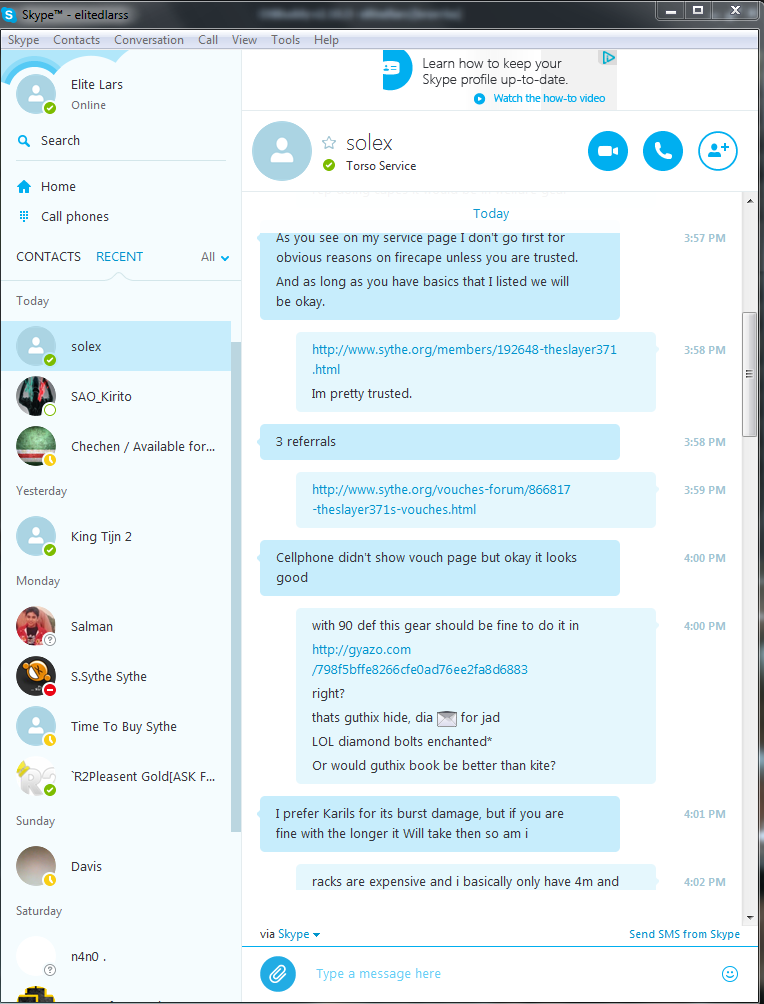Open the Tools menu
The image size is (764, 1004).
[286, 40]
